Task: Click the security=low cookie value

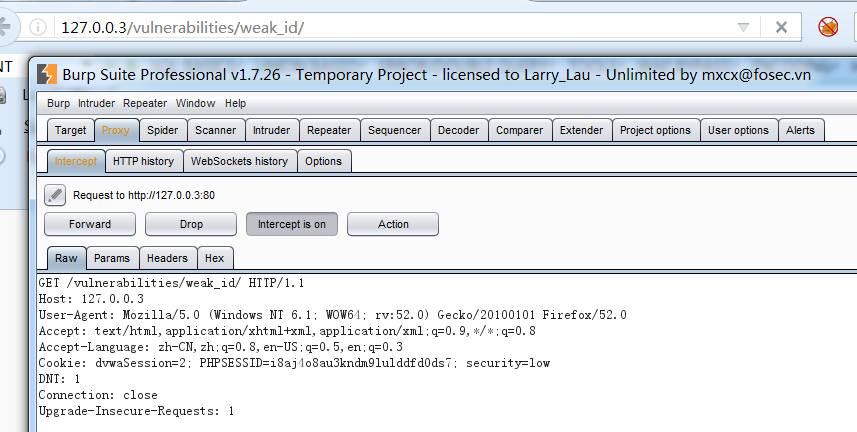Action: tap(508, 363)
